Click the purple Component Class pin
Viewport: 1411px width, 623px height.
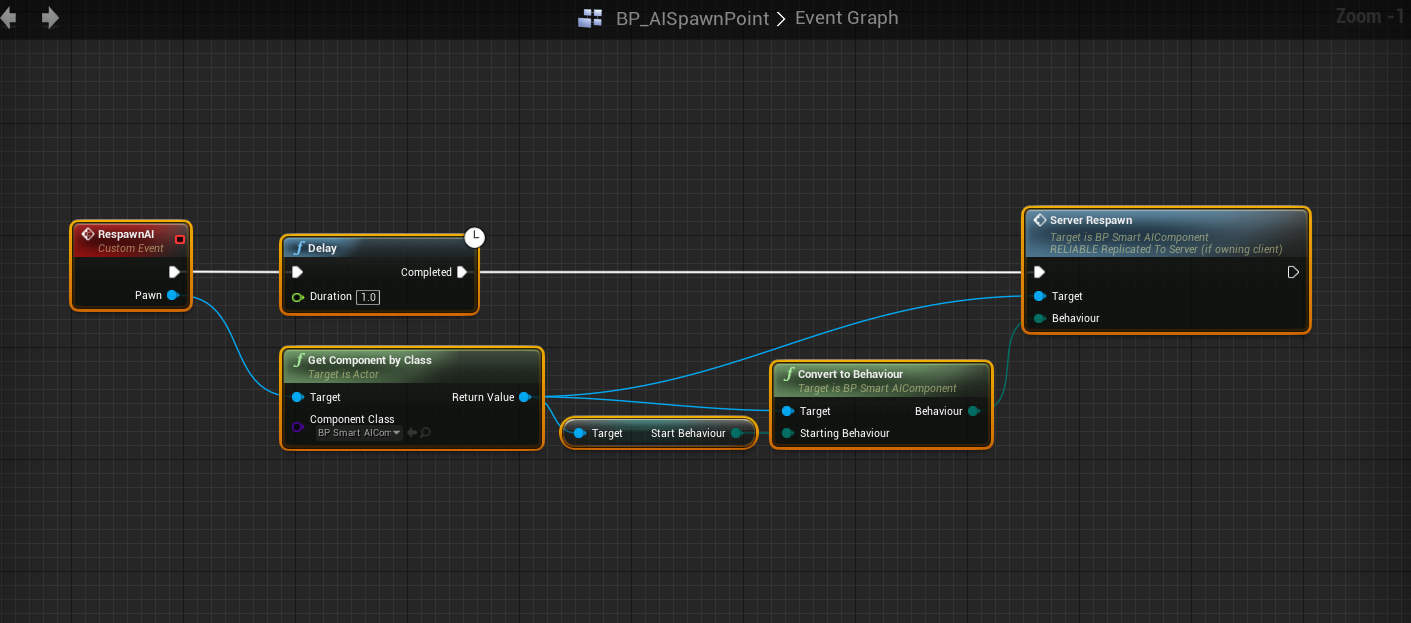pos(297,426)
